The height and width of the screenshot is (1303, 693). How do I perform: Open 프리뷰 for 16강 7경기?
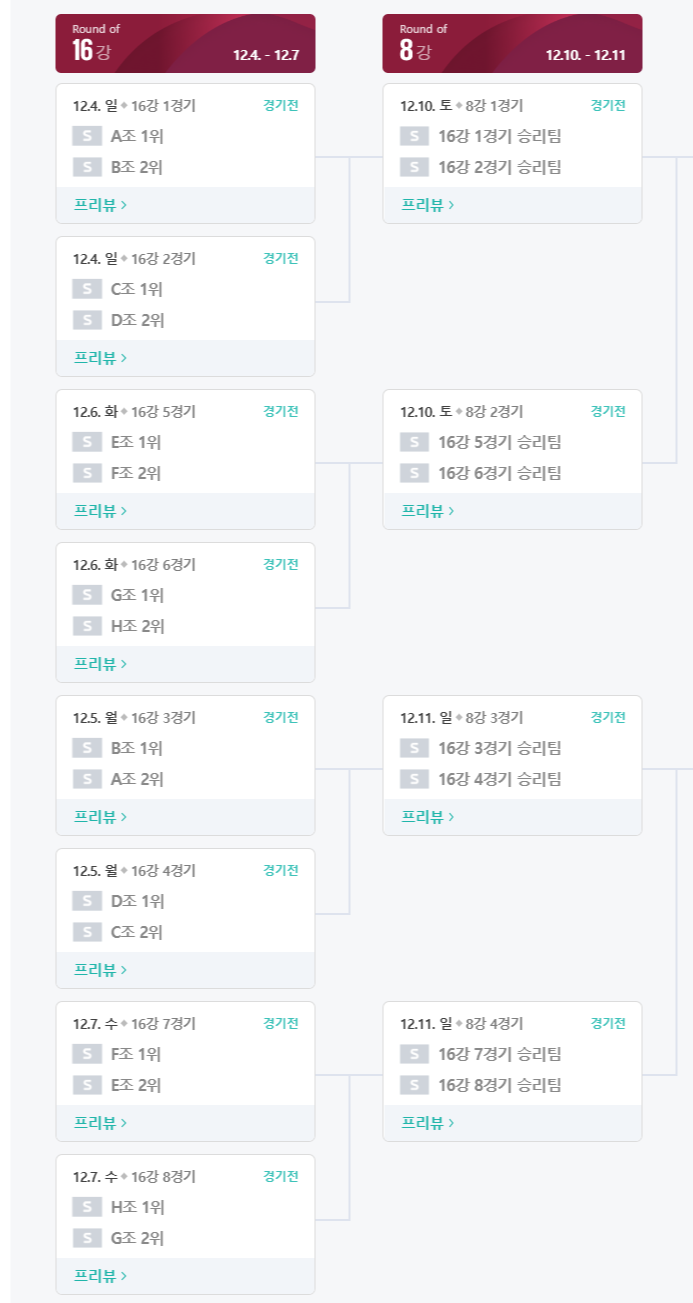100,1123
